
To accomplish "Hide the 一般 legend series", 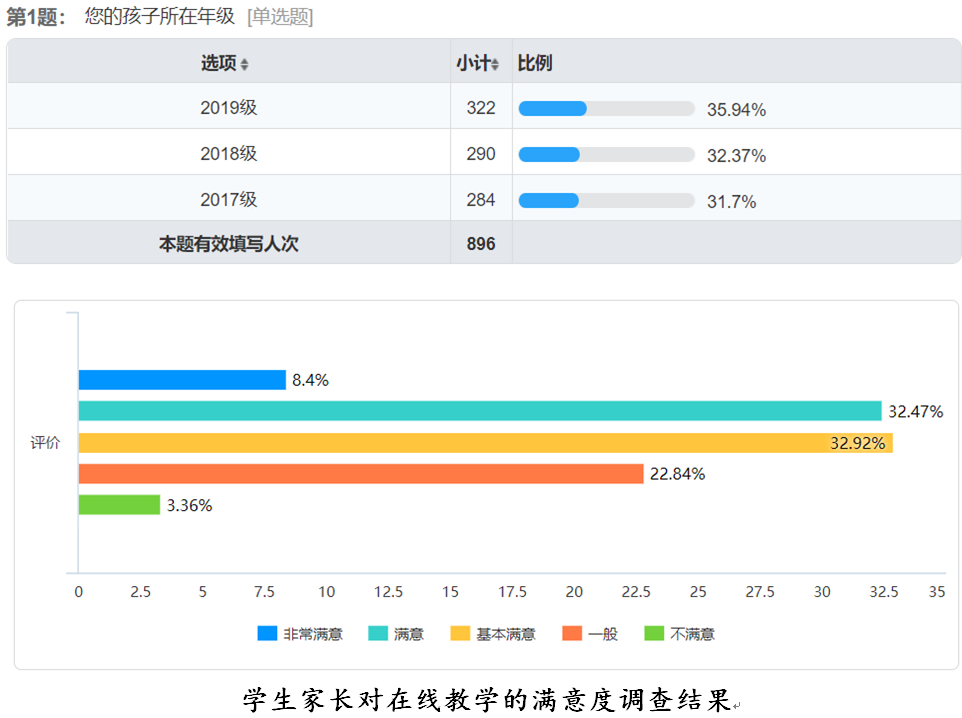I will (590, 634).
